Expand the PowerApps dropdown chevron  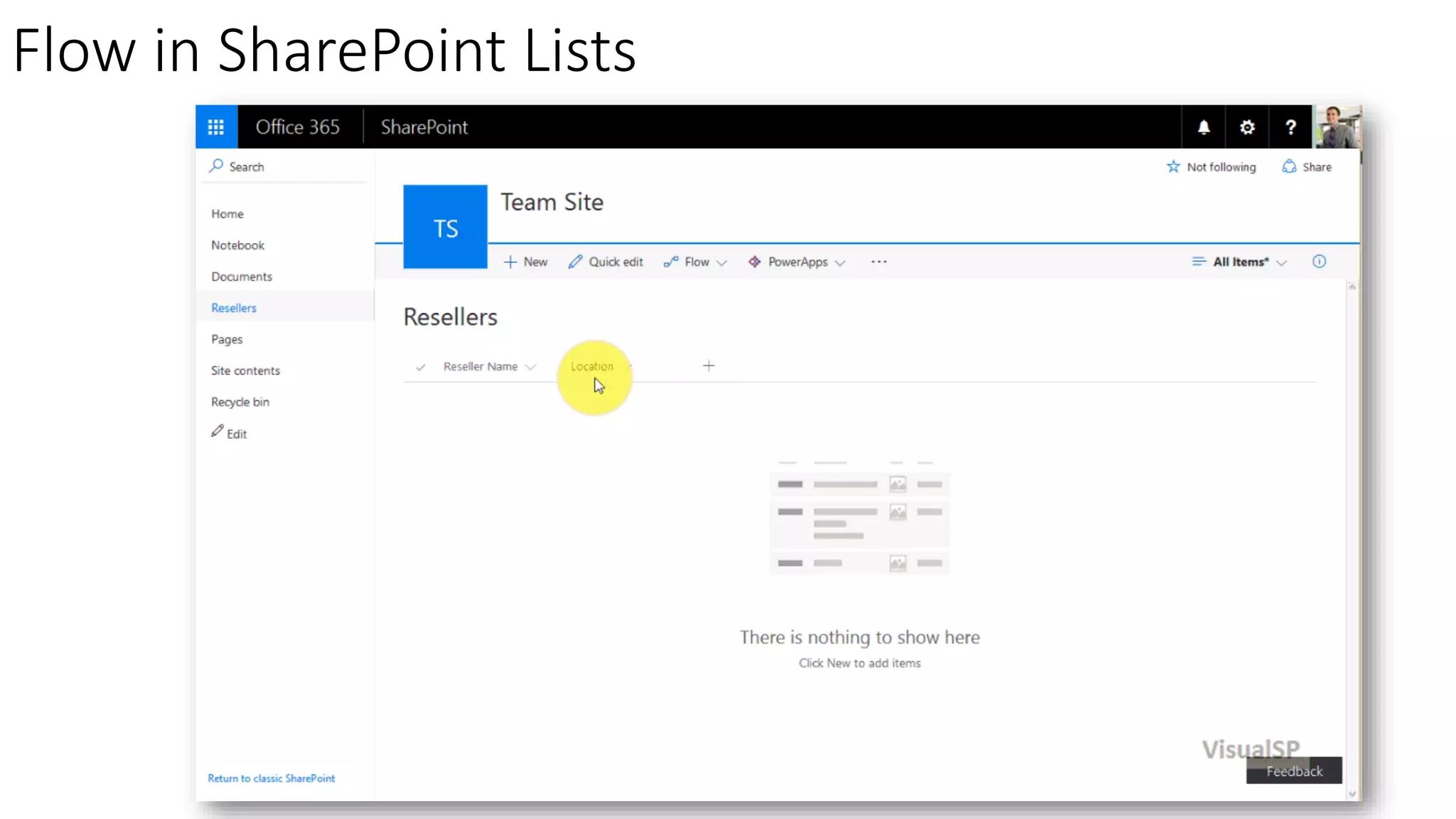coord(840,263)
